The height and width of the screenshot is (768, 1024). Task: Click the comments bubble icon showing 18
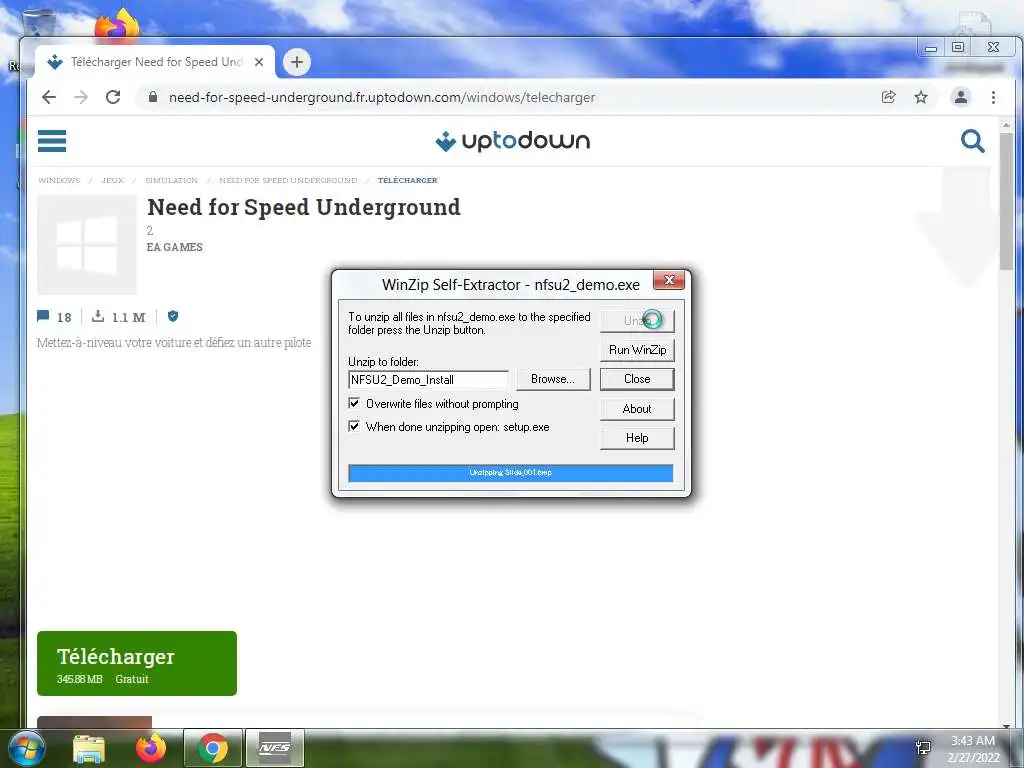click(44, 317)
